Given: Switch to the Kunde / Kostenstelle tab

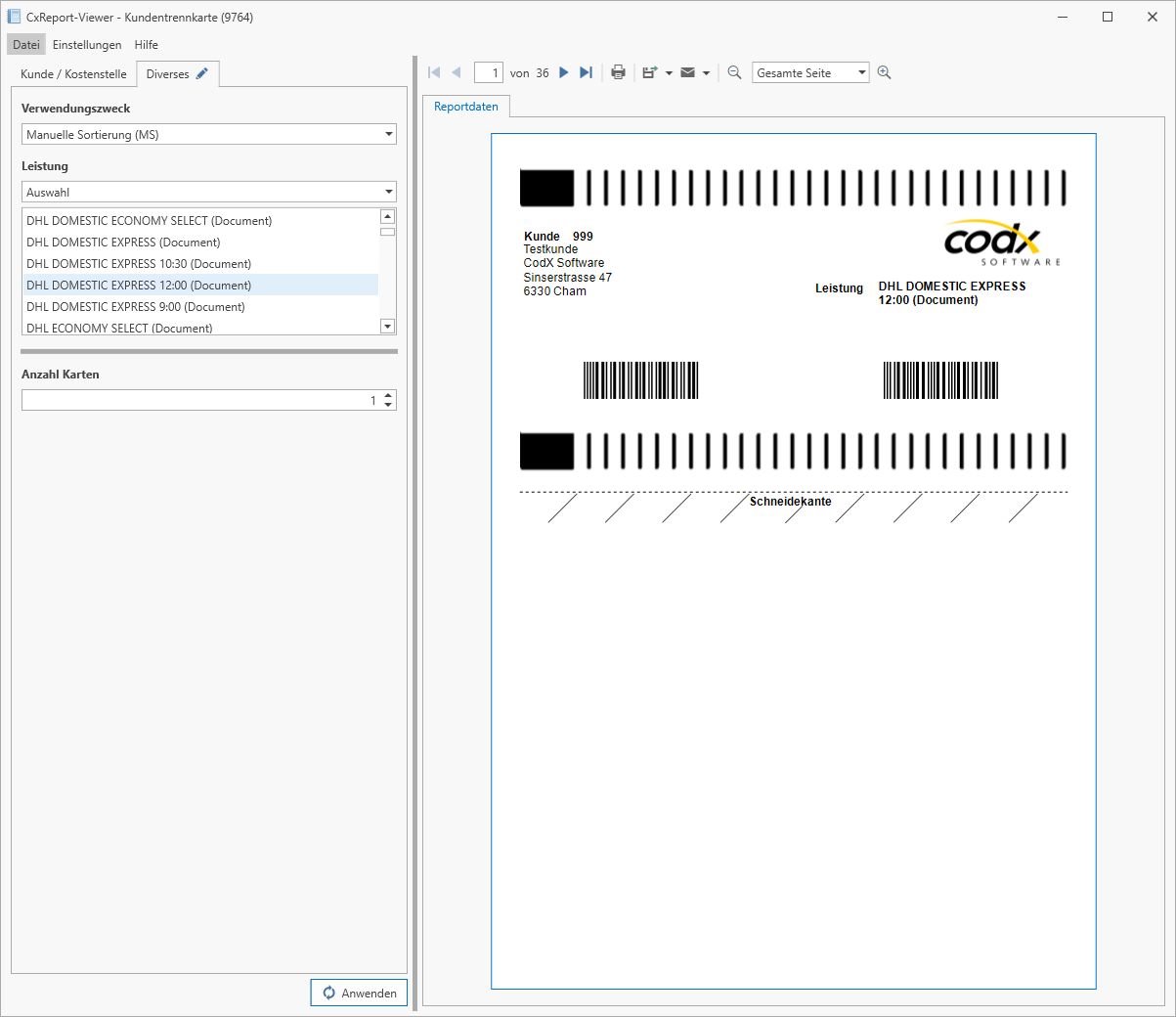Looking at the screenshot, I should click(x=73, y=74).
